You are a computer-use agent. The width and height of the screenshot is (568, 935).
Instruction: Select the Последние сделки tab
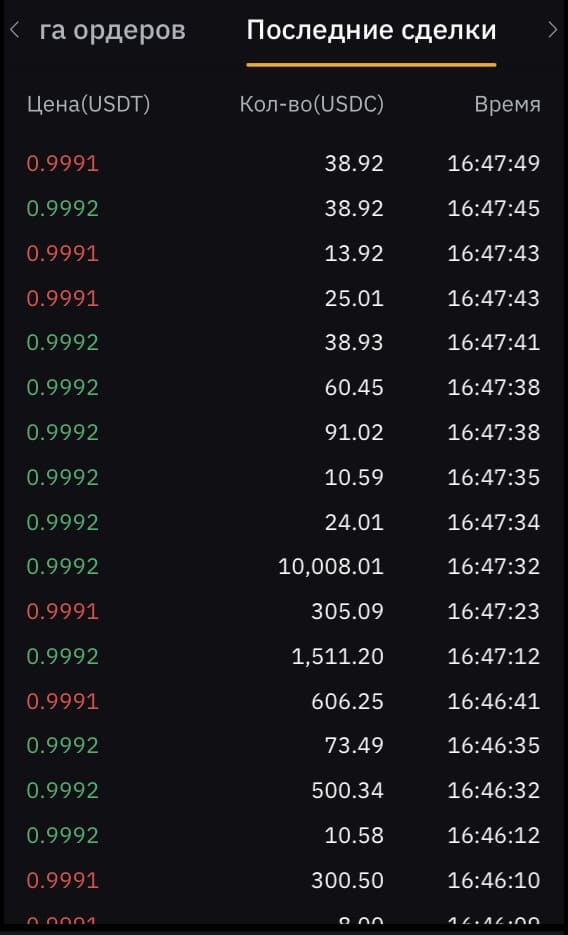[371, 30]
